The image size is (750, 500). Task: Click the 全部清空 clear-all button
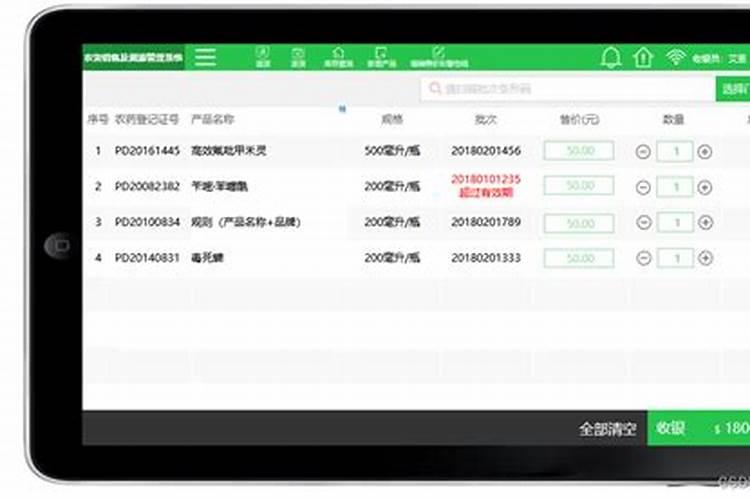(607, 429)
